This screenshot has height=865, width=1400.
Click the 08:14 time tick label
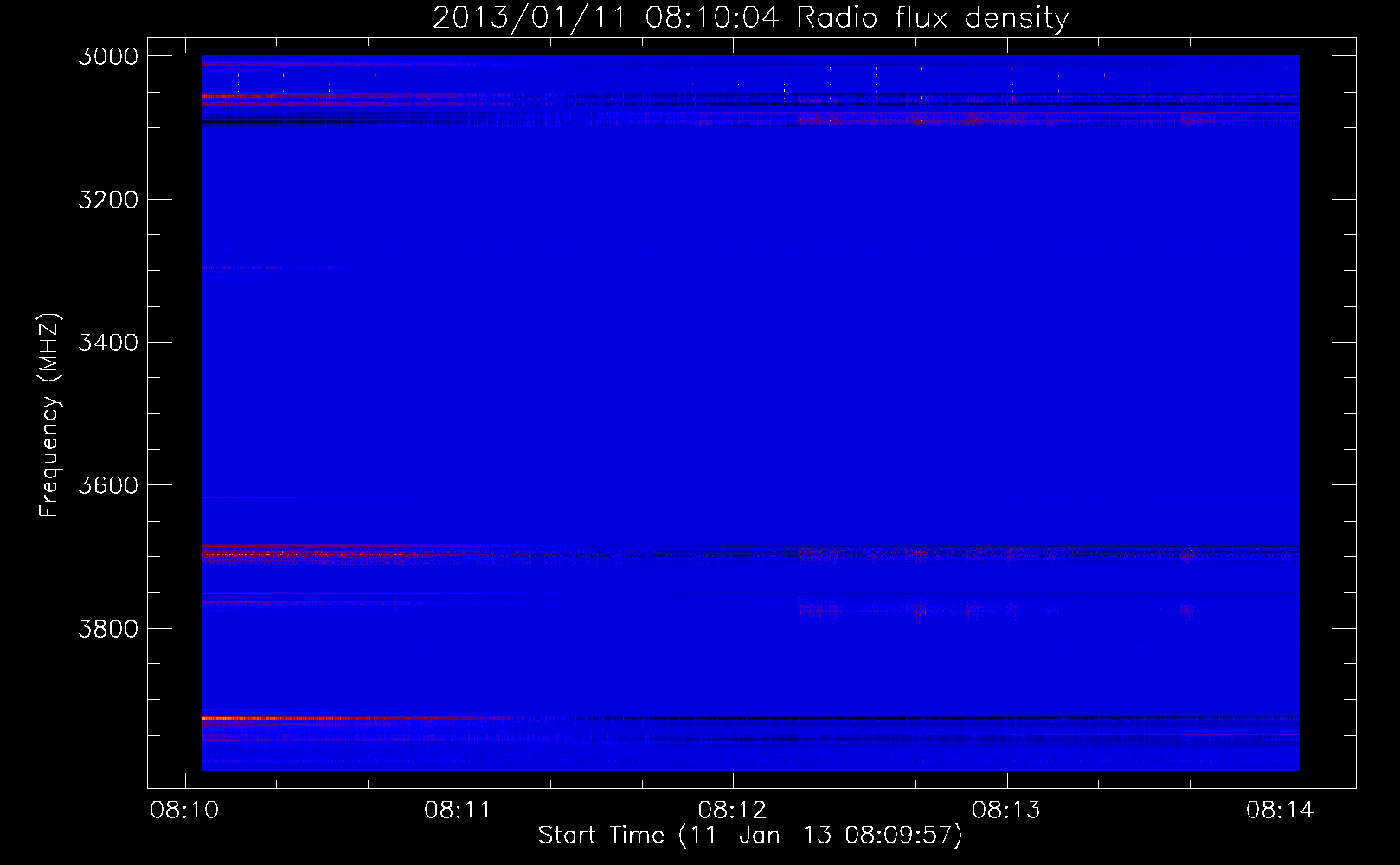tap(1281, 811)
